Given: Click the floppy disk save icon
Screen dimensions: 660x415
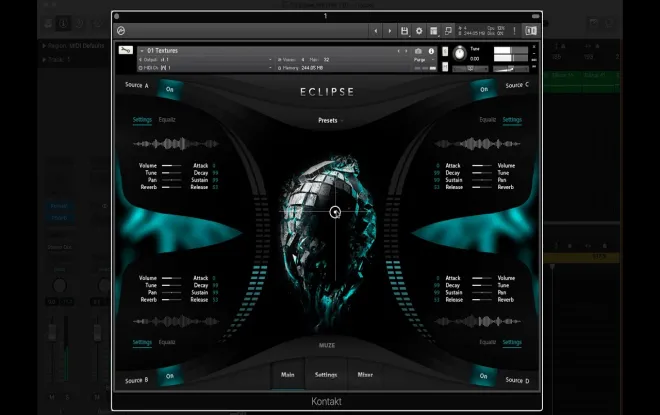Looking at the screenshot, I should click(404, 31).
